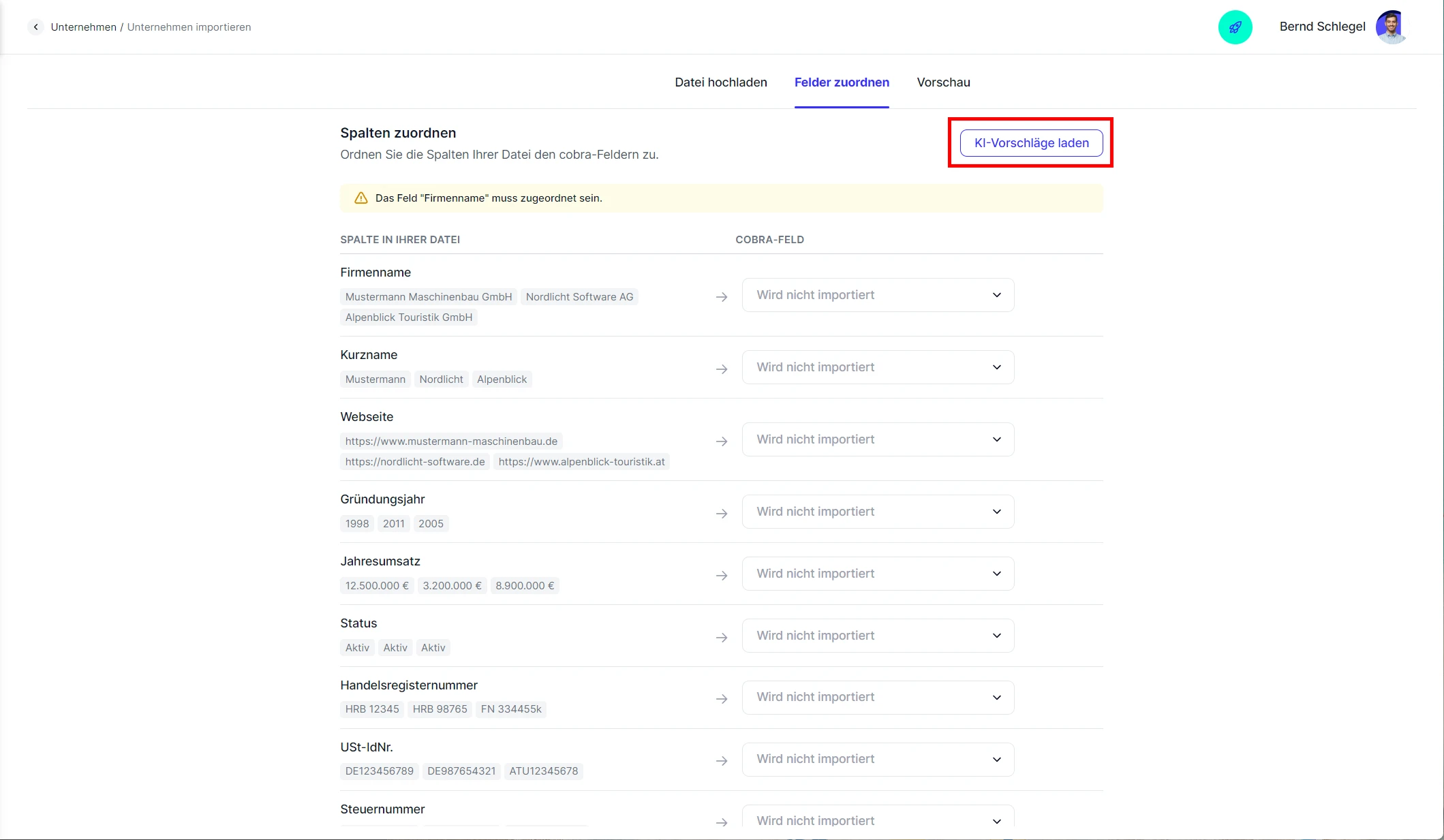The width and height of the screenshot is (1444, 840).
Task: Click the back chevron next to Unternehmen
Action: point(35,27)
